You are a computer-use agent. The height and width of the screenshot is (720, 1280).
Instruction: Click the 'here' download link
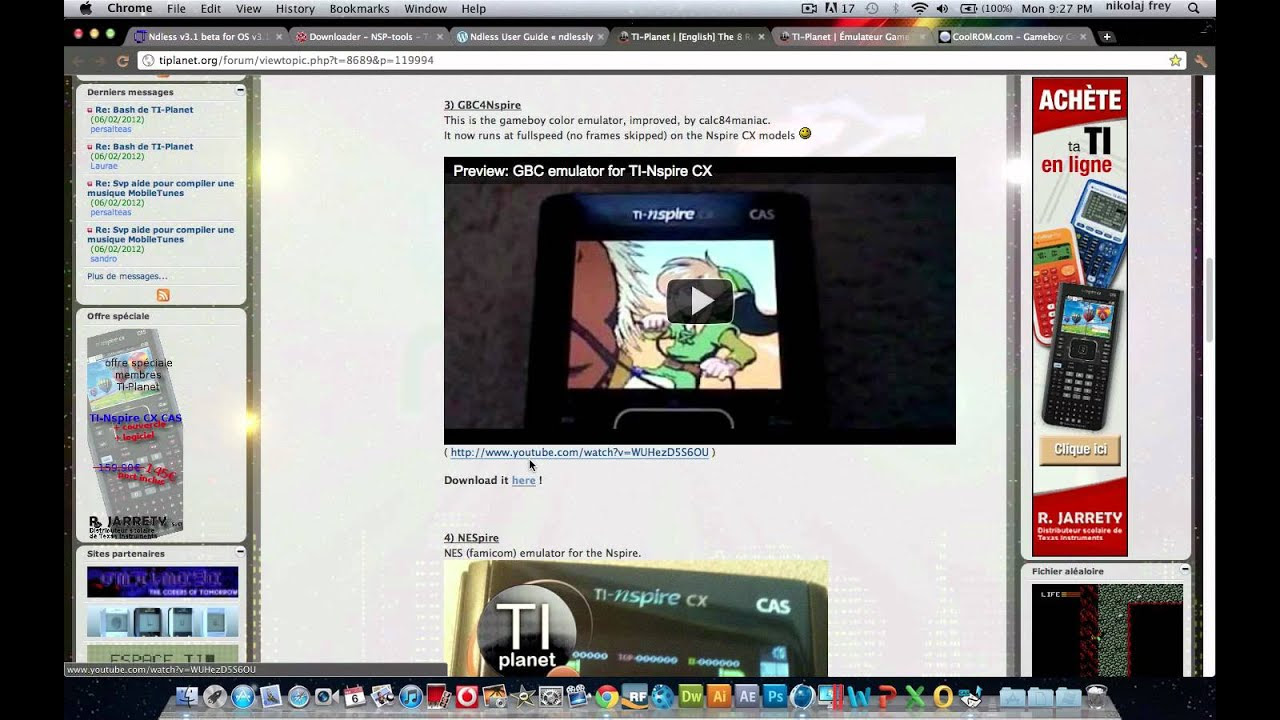click(x=523, y=480)
